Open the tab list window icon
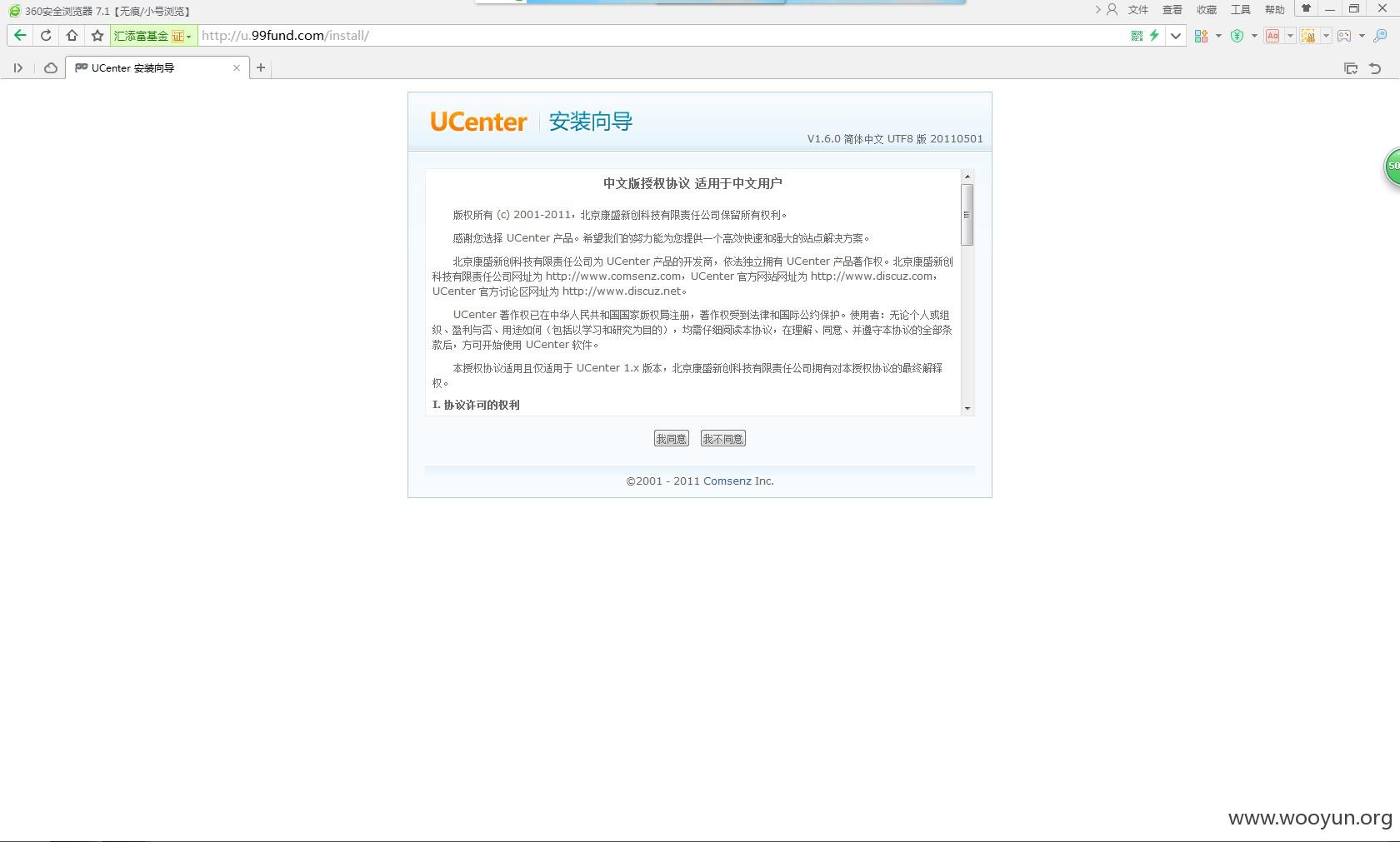Screen dimensions: 1400x842 point(1351,68)
